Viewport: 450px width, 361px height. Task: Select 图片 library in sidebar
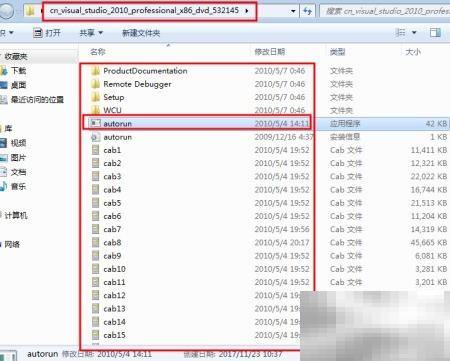(x=18, y=158)
